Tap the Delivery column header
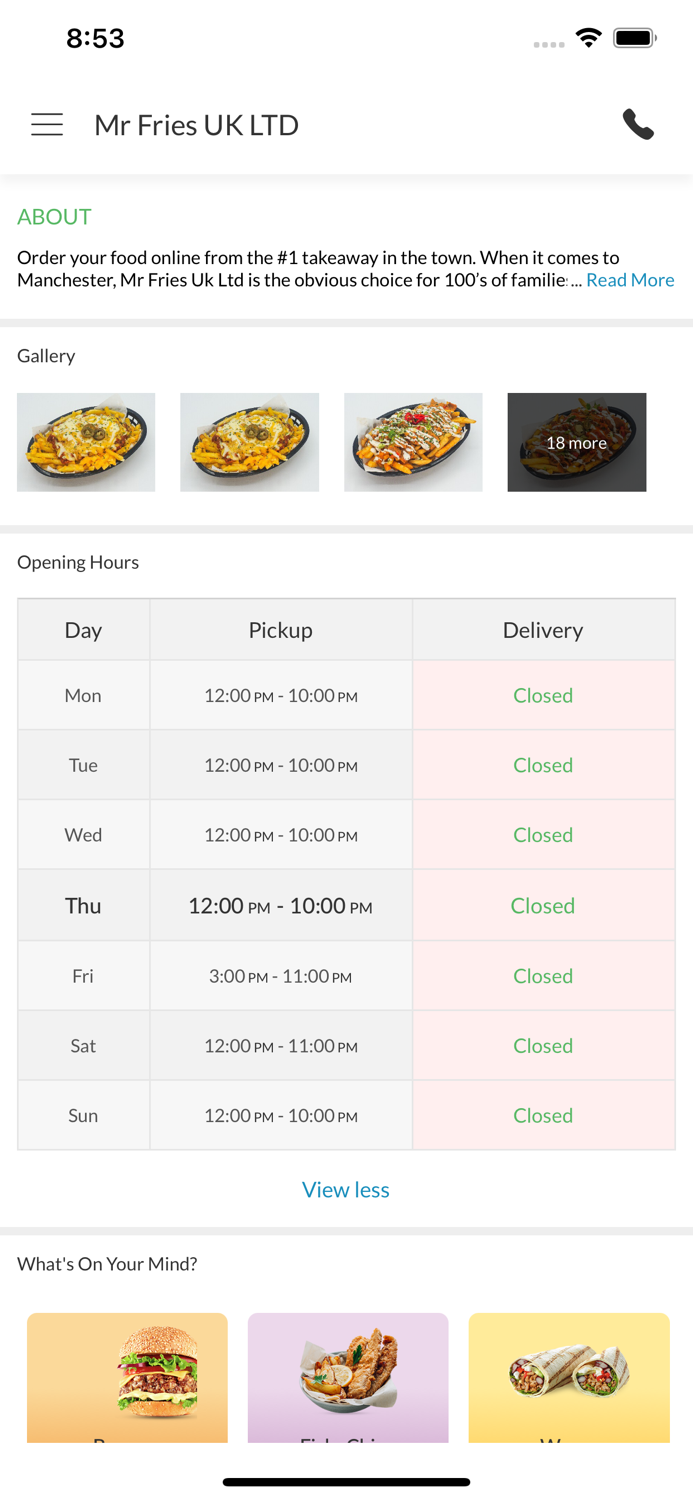 (x=543, y=630)
